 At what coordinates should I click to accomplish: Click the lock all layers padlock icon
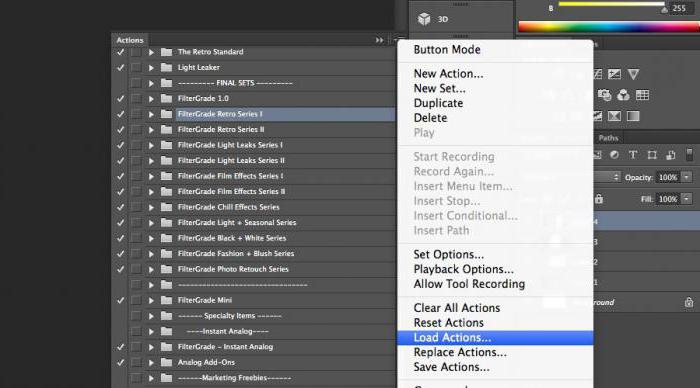599,199
